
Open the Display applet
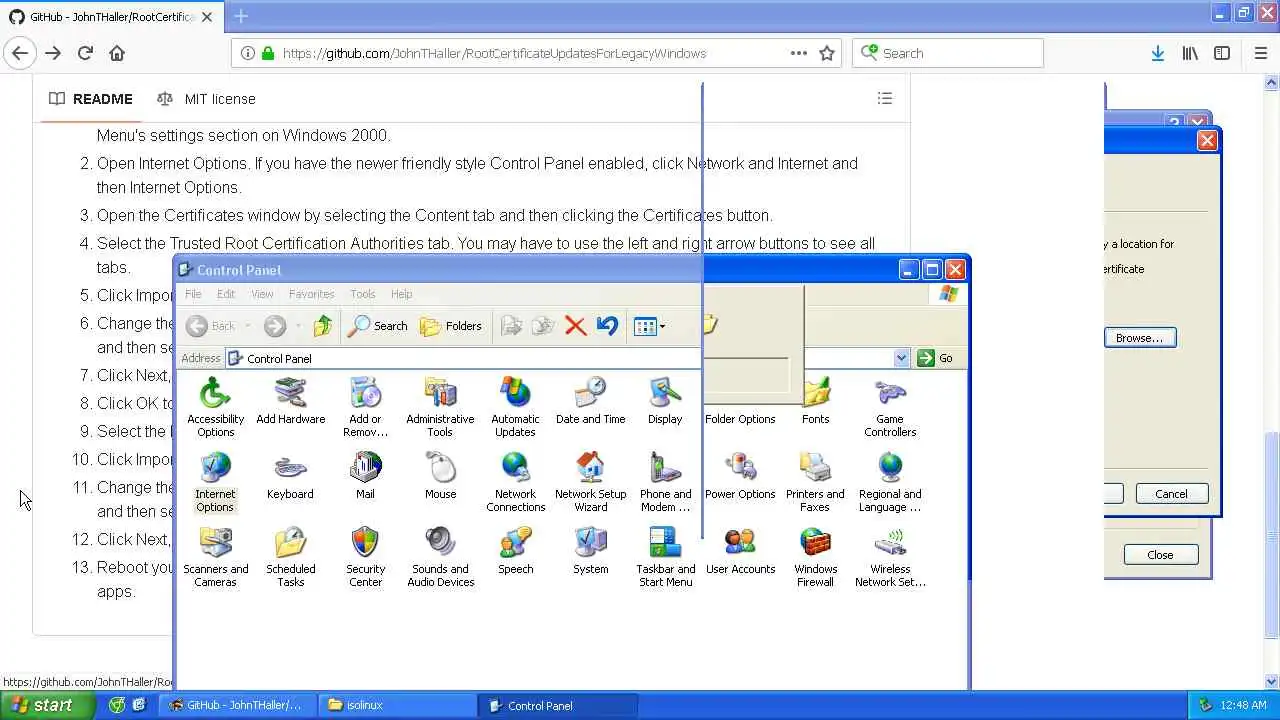tap(665, 401)
